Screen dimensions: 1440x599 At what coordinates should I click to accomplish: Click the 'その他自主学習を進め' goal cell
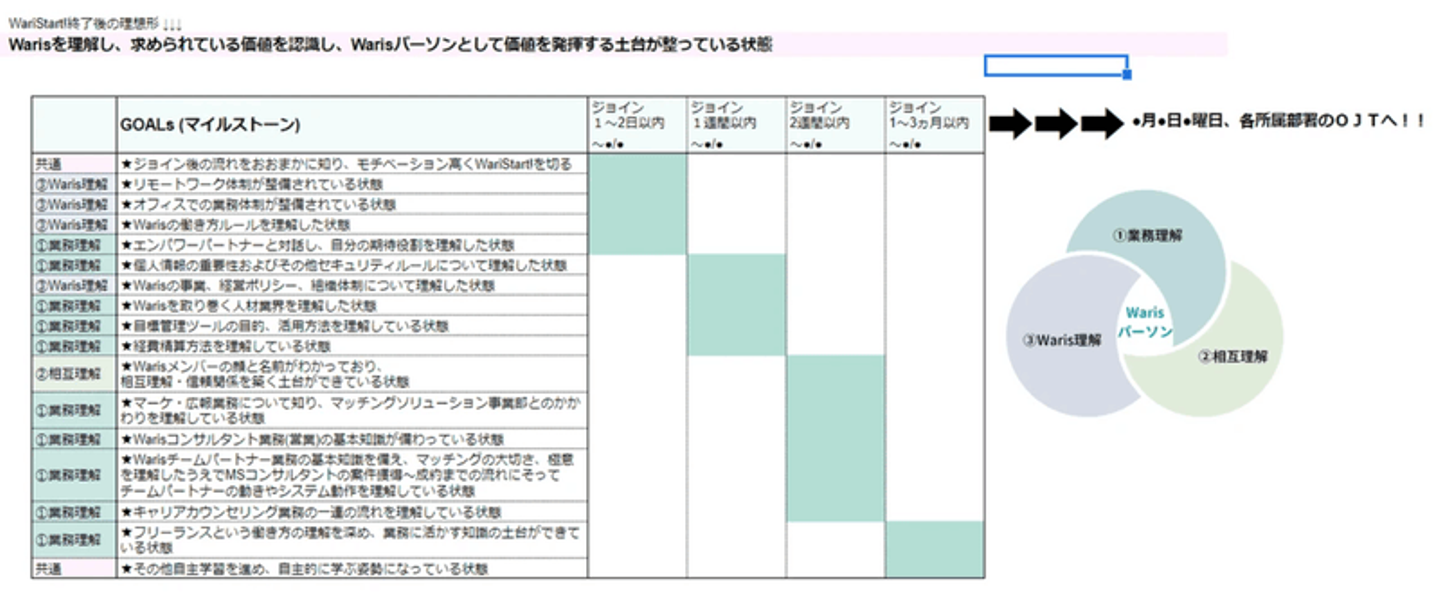click(x=352, y=568)
